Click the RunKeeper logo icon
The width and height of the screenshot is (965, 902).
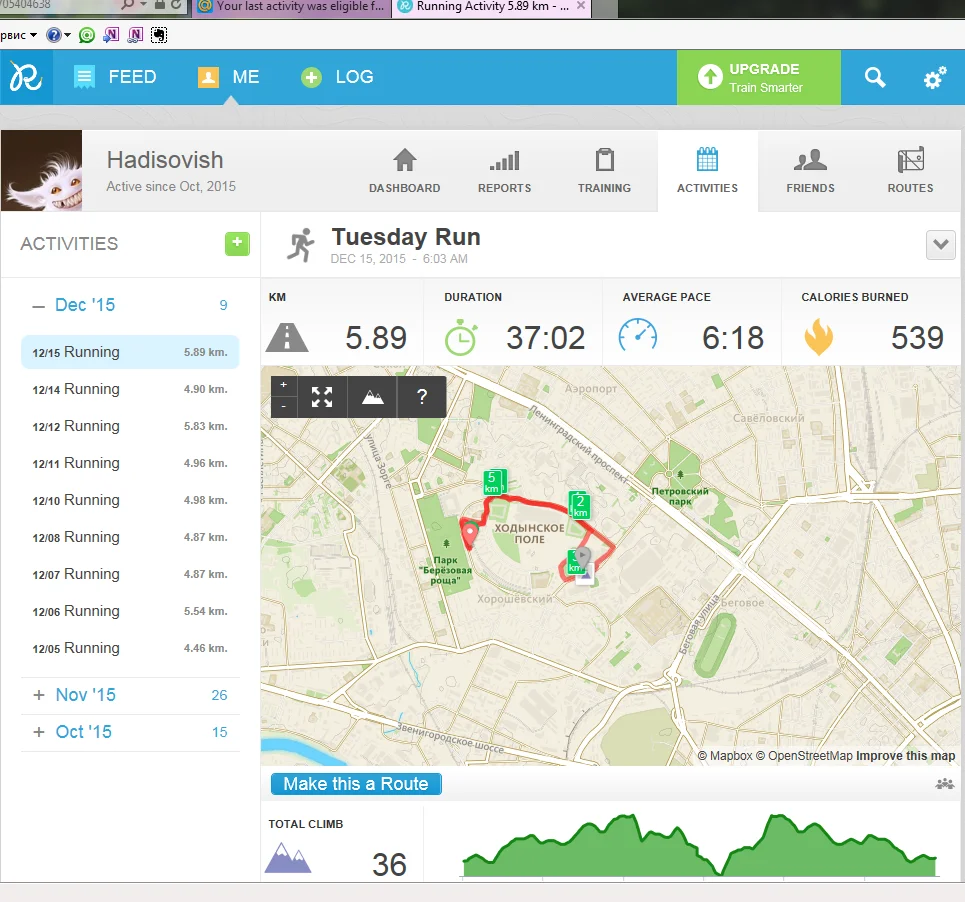tap(26, 78)
